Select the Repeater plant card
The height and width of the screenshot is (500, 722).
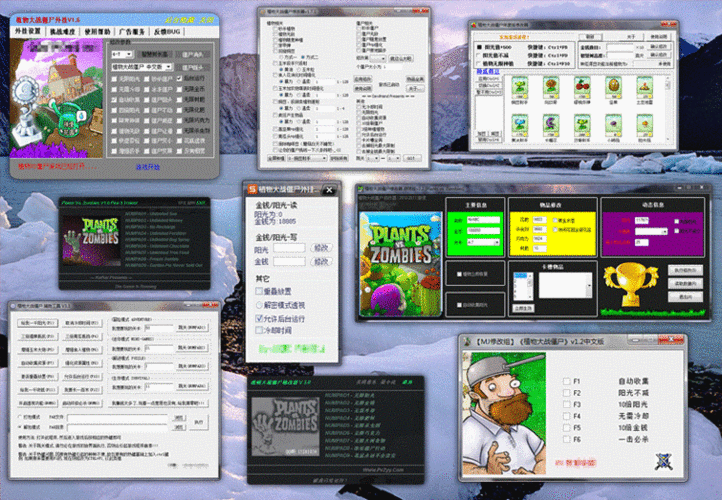pos(582,126)
